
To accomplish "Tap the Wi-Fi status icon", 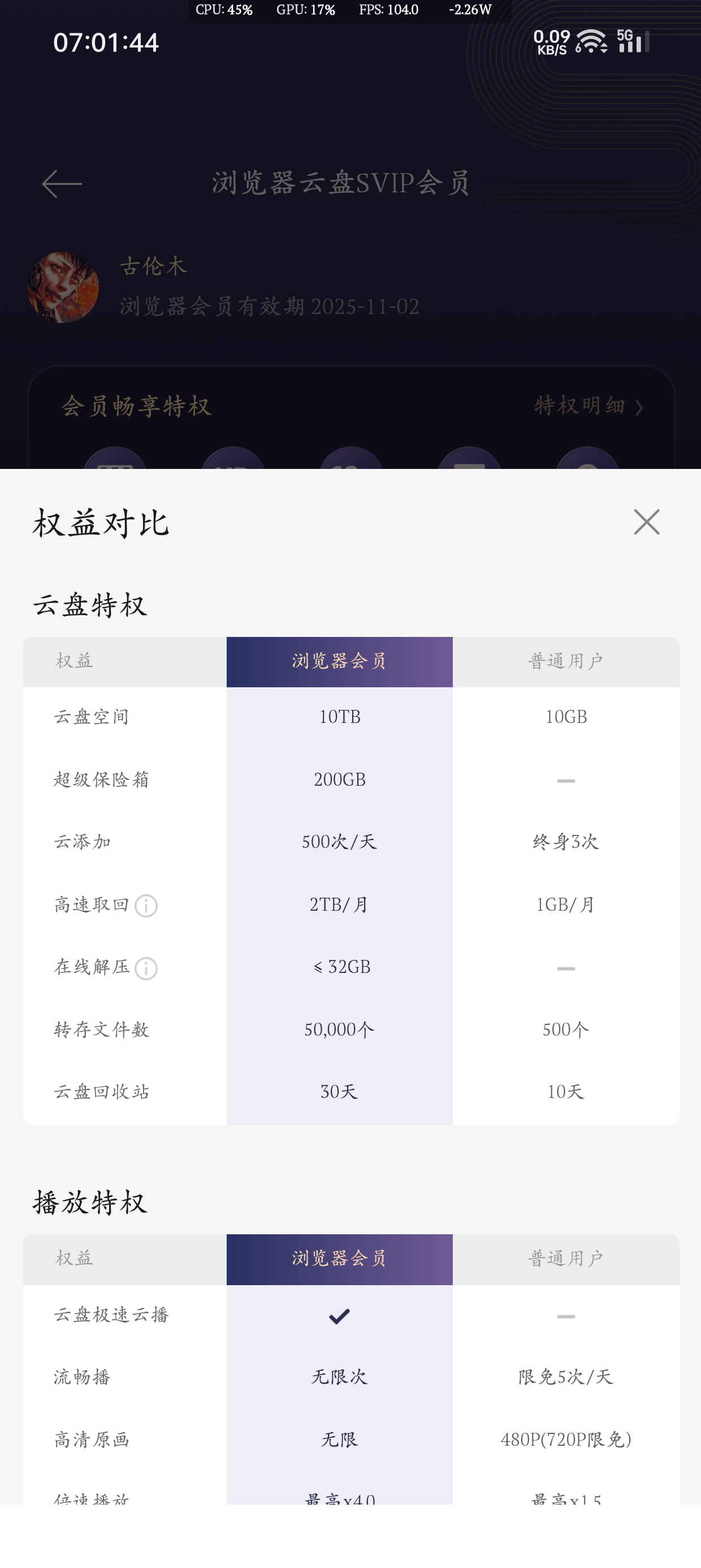I will (x=591, y=41).
